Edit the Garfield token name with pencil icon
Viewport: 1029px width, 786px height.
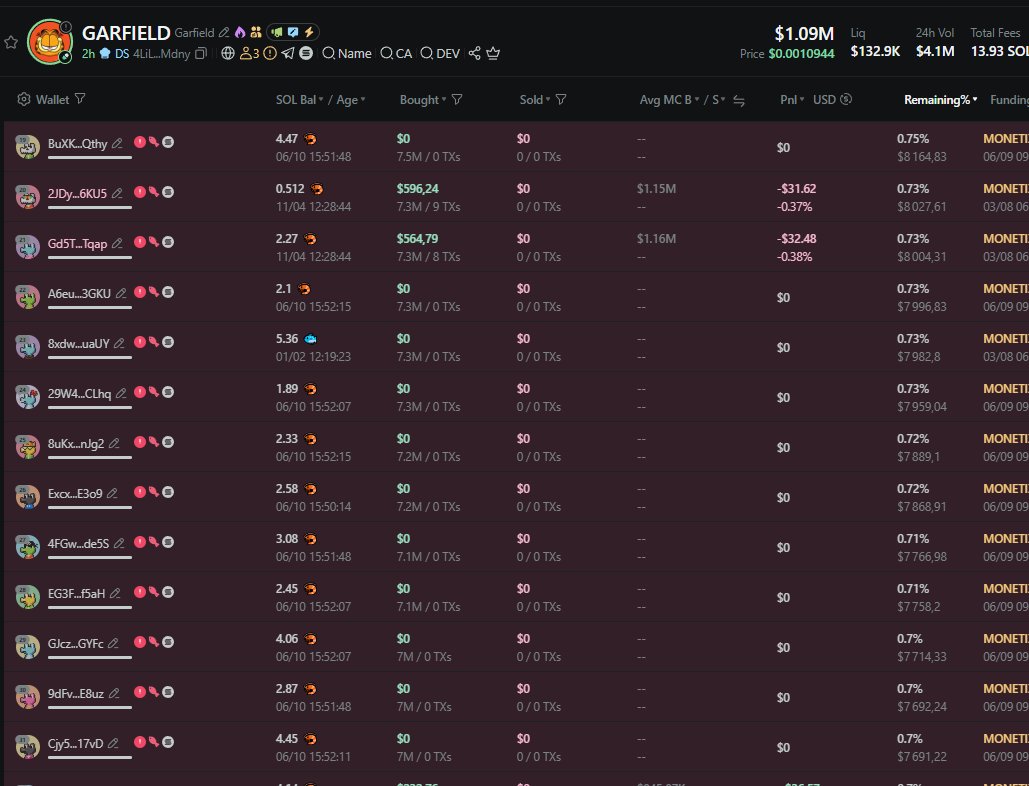[x=224, y=32]
